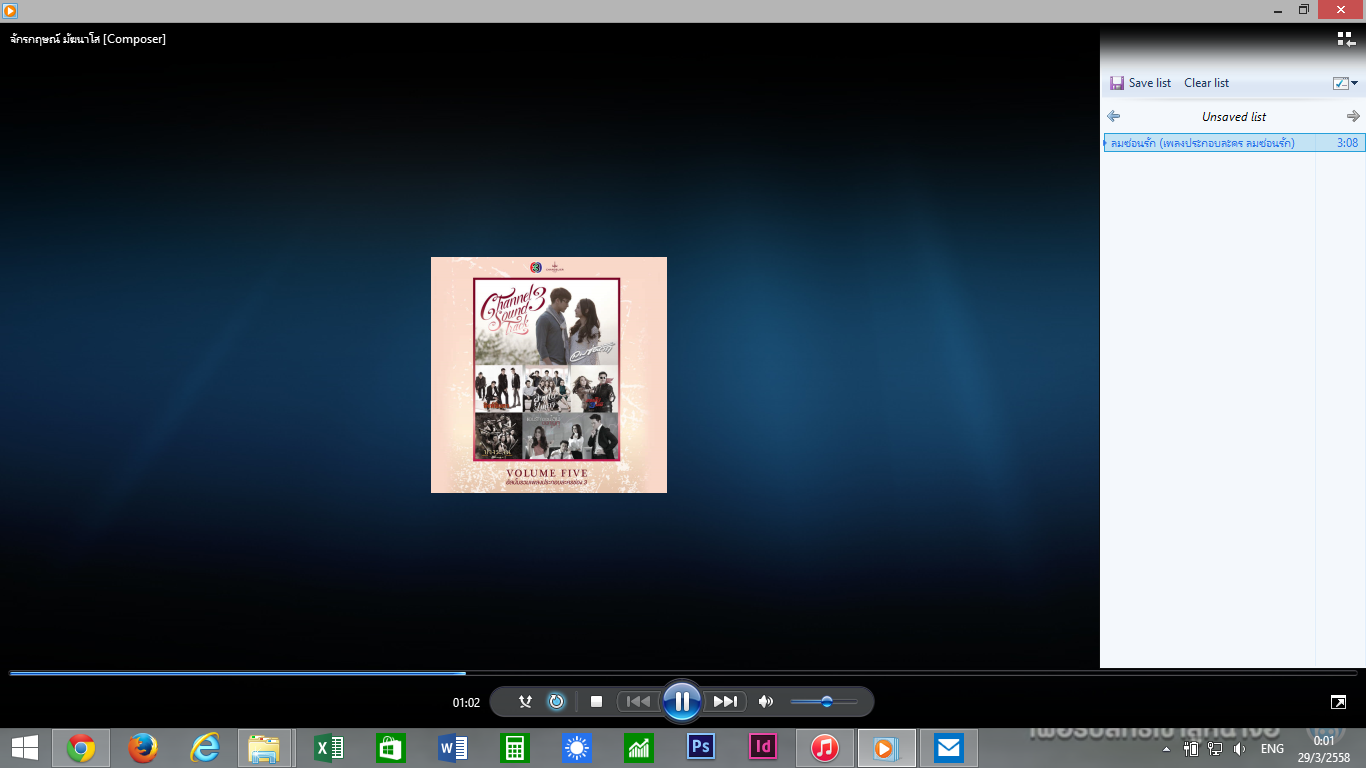Skip to next track

click(725, 702)
